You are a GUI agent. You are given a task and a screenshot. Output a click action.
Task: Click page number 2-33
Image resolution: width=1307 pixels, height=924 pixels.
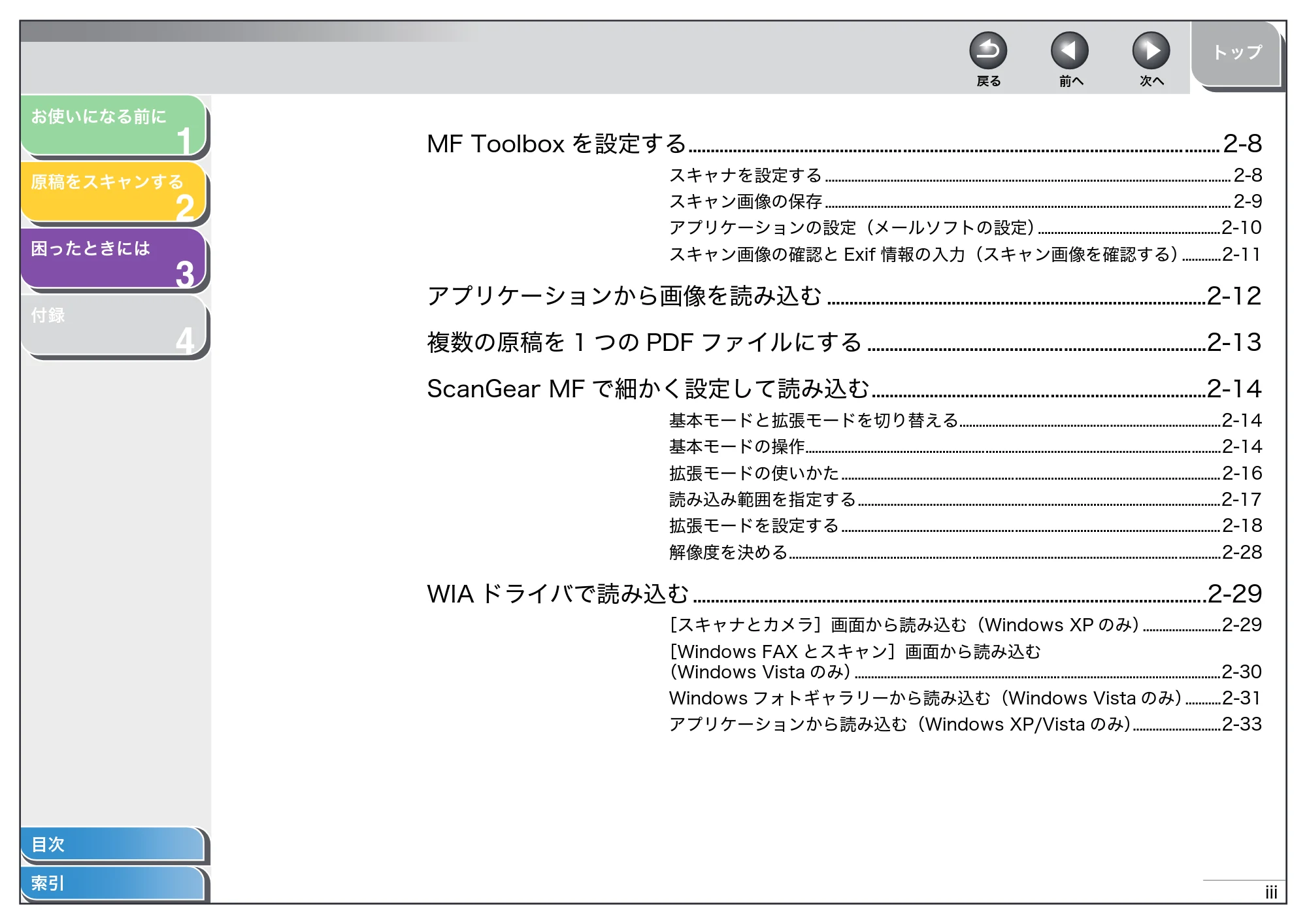1242,724
